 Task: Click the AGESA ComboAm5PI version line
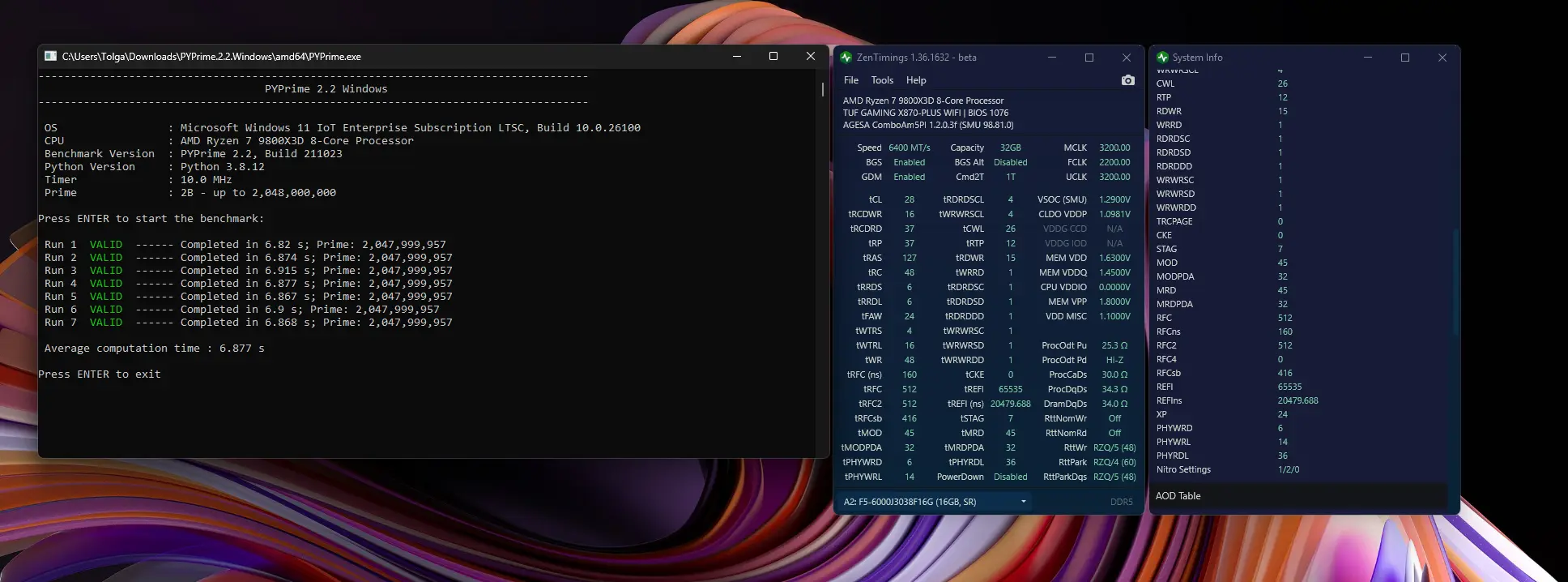pyautogui.click(x=927, y=125)
